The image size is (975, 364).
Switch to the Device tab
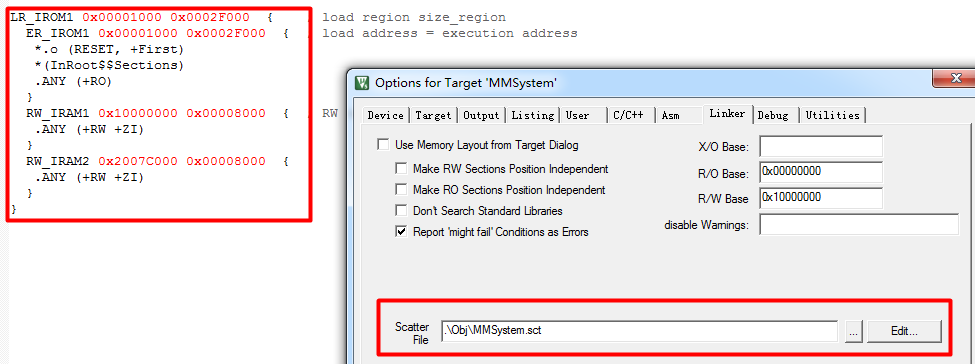tap(386, 115)
